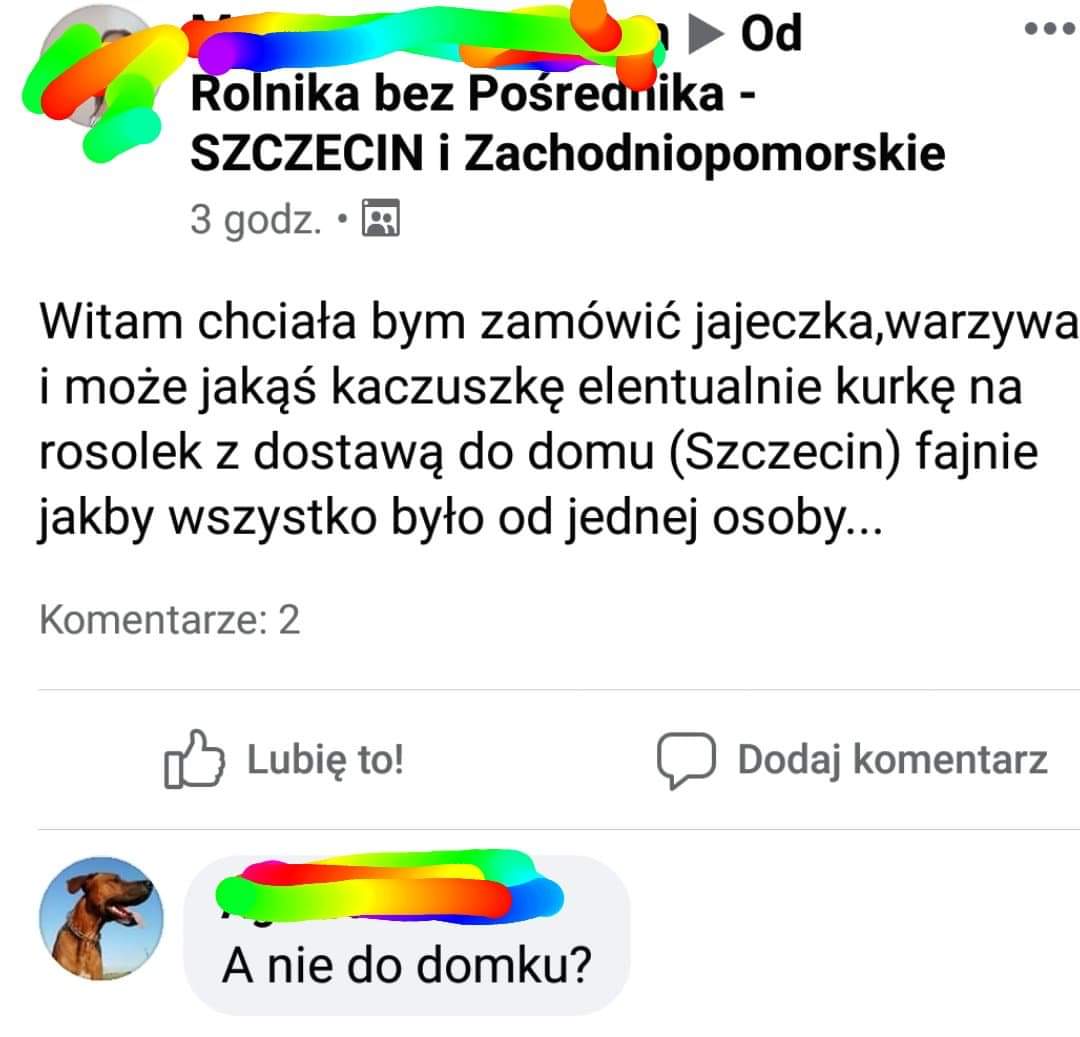
Task: Click the Lubię to! label
Action: pos(325,760)
